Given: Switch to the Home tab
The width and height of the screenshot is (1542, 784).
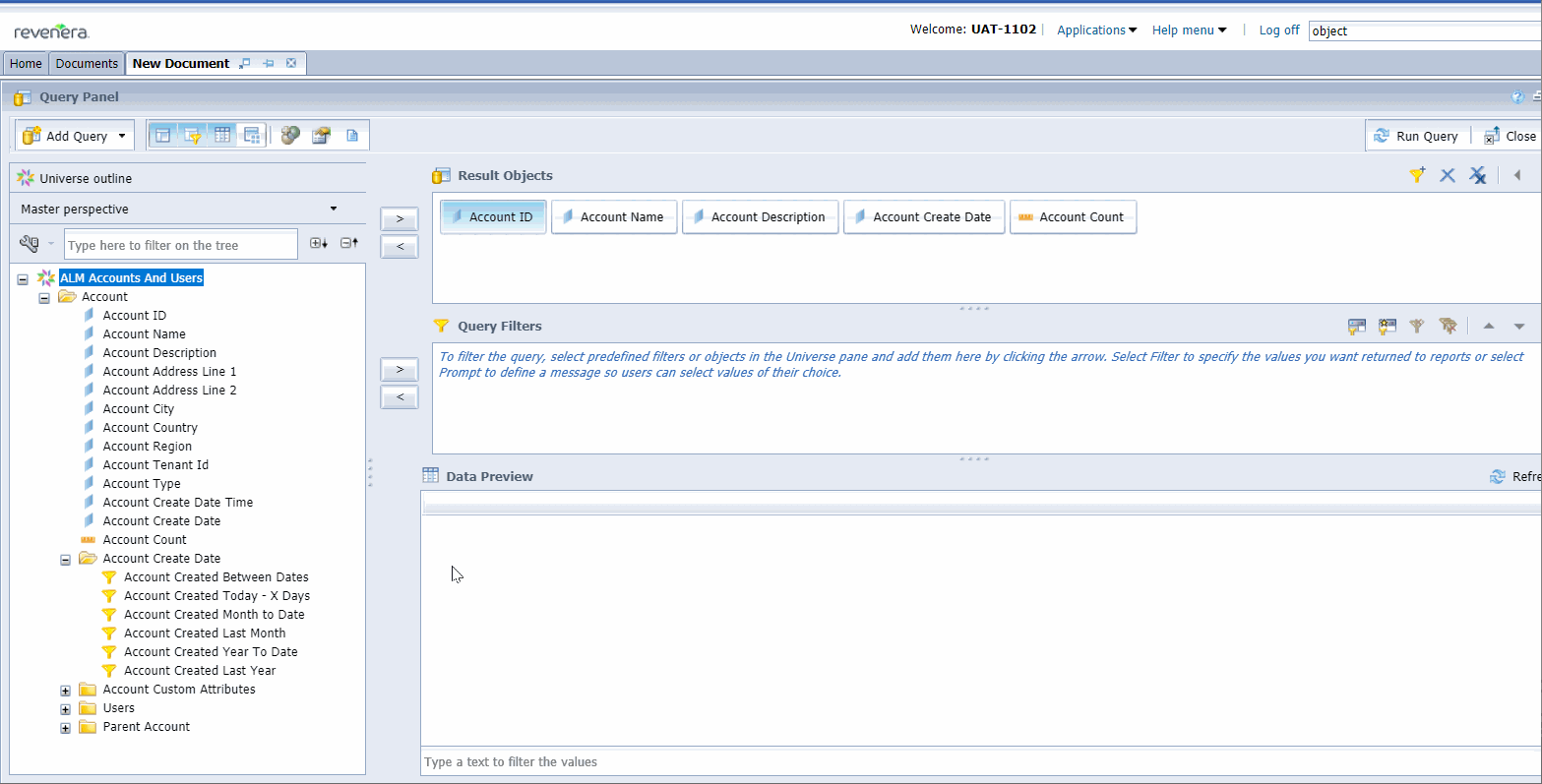Looking at the screenshot, I should [x=26, y=63].
